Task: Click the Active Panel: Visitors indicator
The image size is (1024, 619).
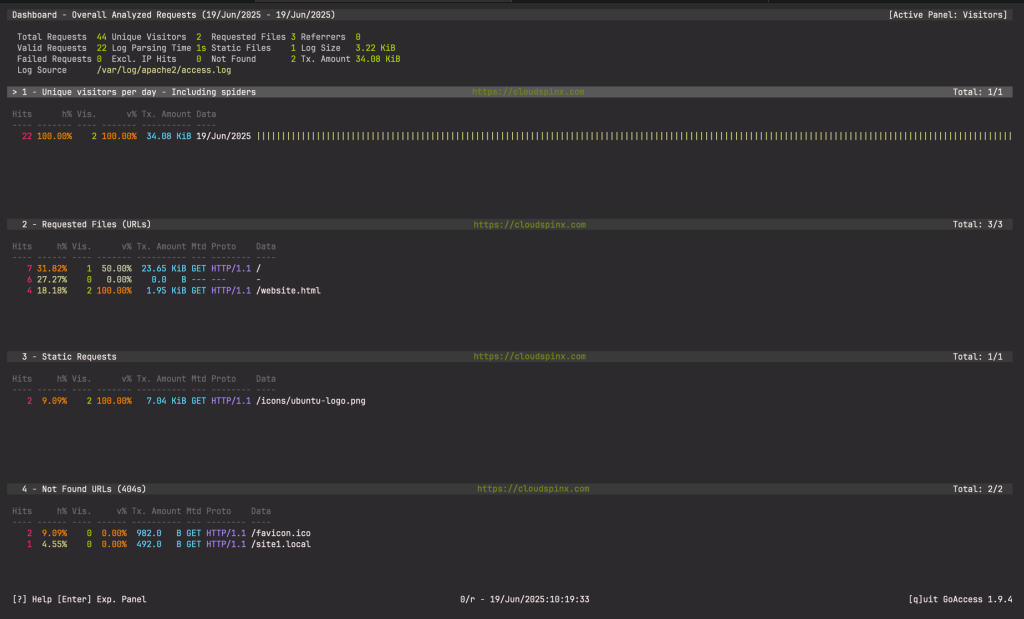Action: (x=948, y=14)
